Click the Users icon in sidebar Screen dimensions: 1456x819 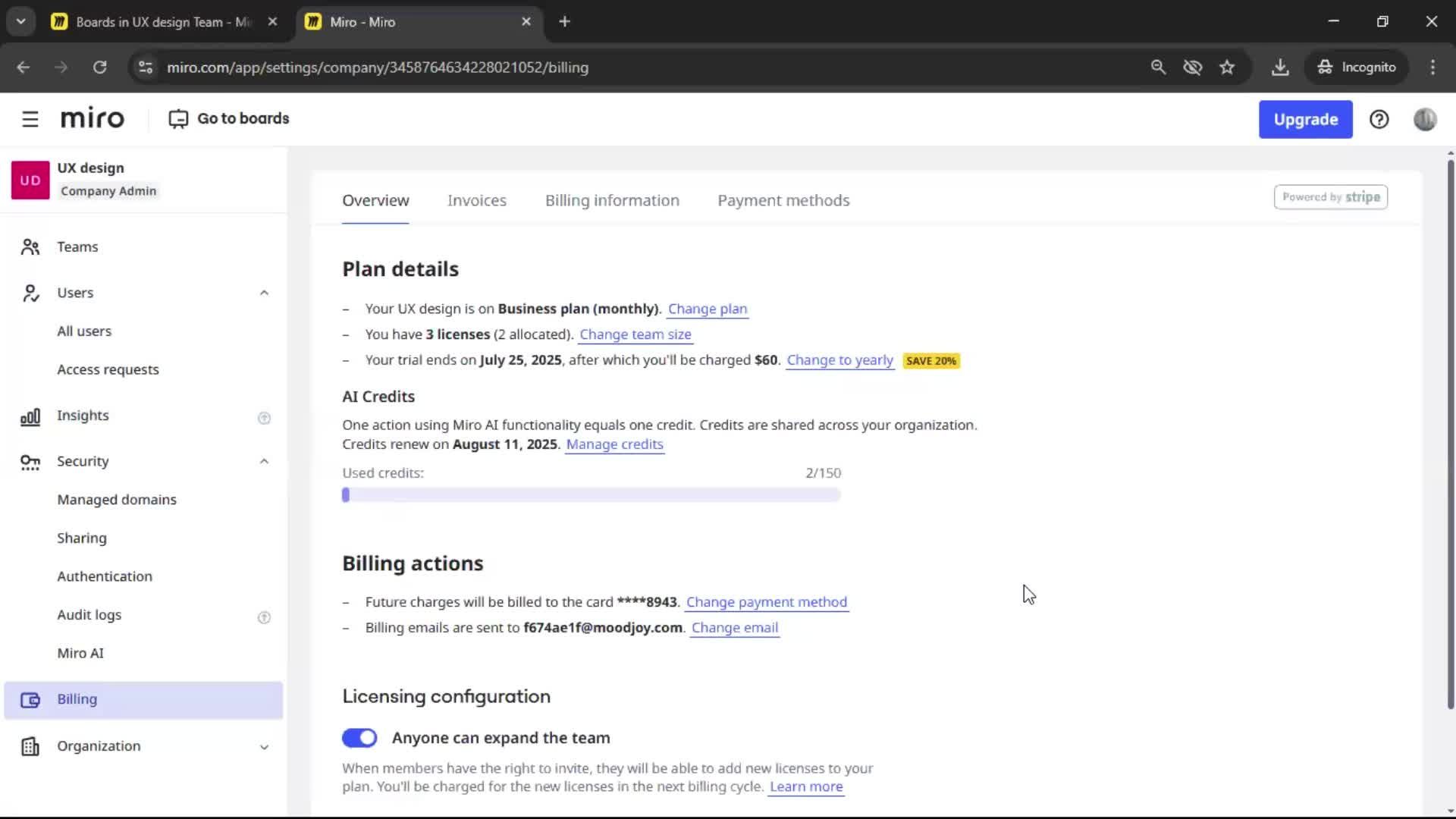click(30, 293)
